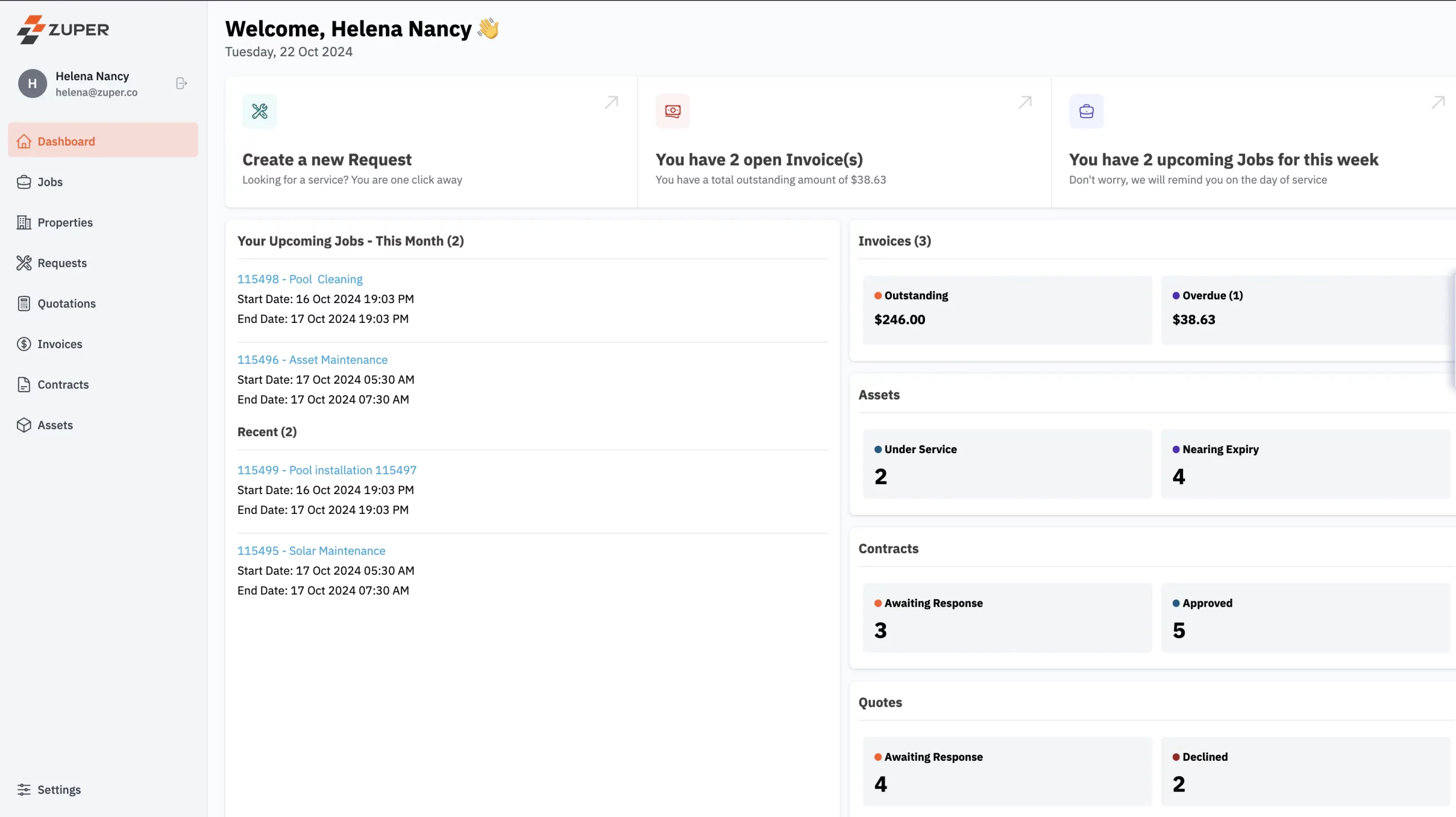Click the crossed-tools Requests icon
The image size is (1456, 817).
(24, 263)
